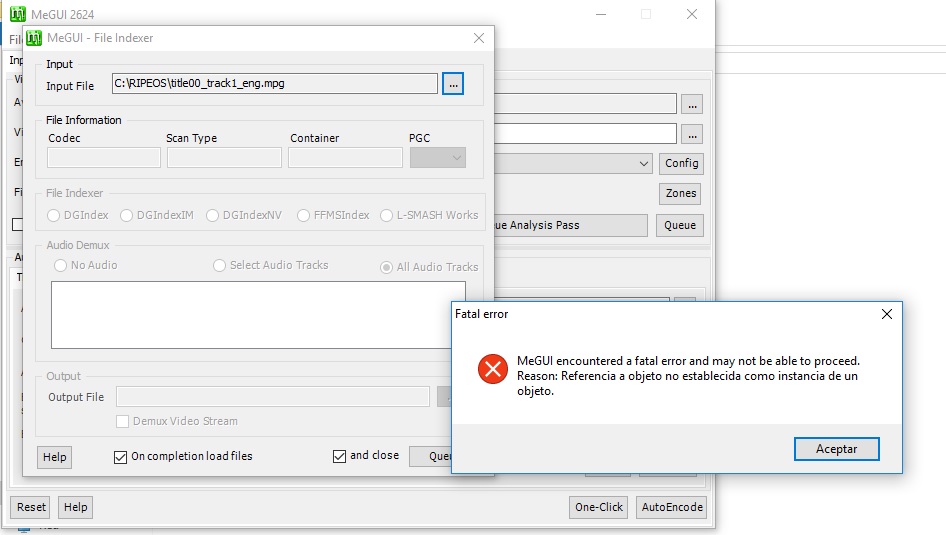Click Help in the File Indexer window
The image size is (946, 535).
point(54,457)
